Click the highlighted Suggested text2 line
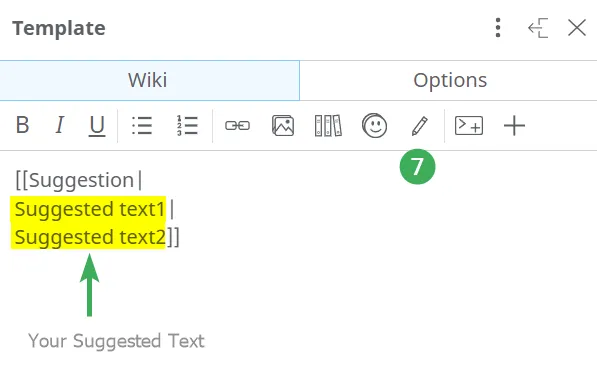Viewport: 597px width, 381px height. tap(88, 237)
